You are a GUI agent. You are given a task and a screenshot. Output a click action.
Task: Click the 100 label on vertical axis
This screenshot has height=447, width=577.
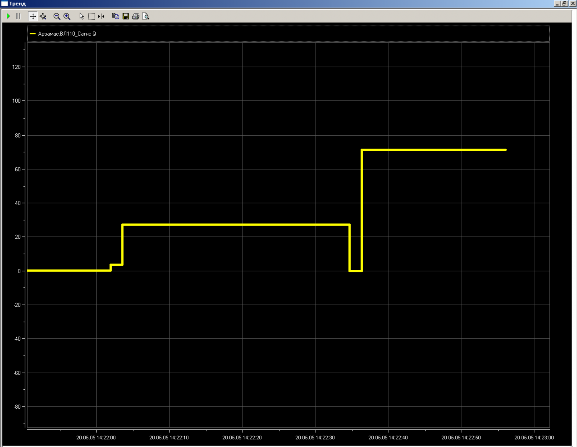16,101
